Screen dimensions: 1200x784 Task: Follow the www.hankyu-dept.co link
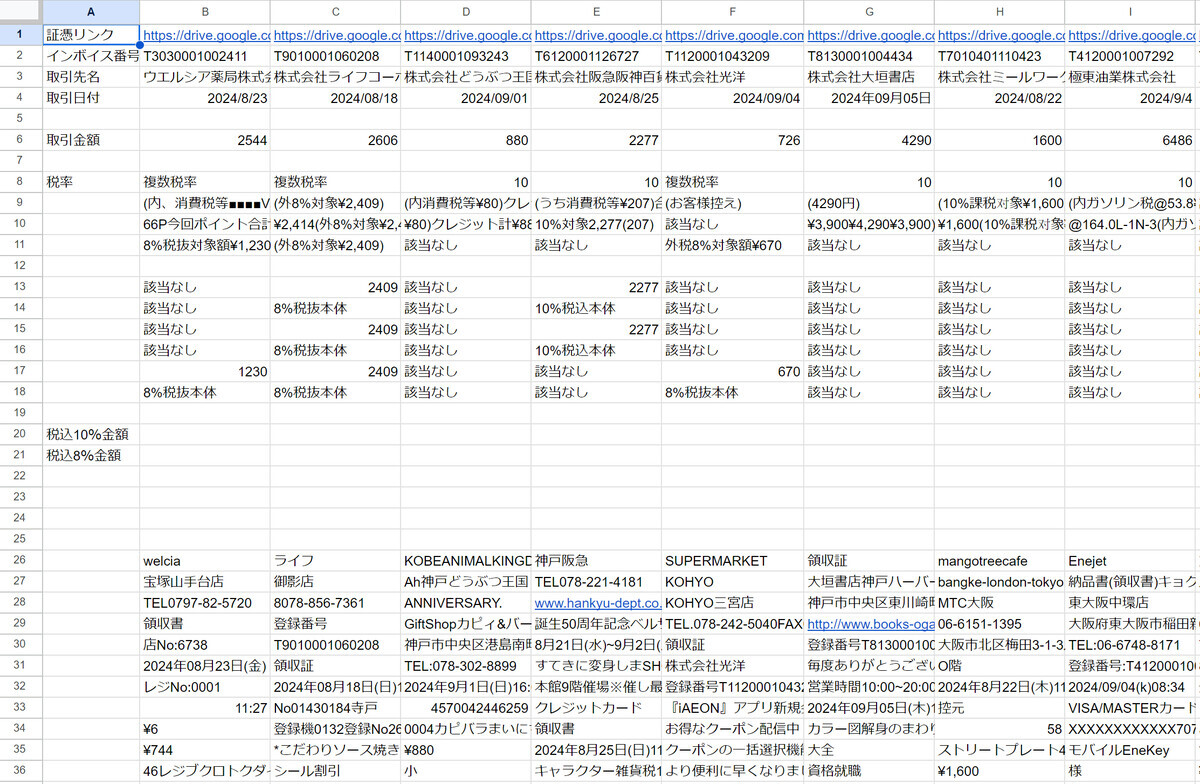(598, 603)
